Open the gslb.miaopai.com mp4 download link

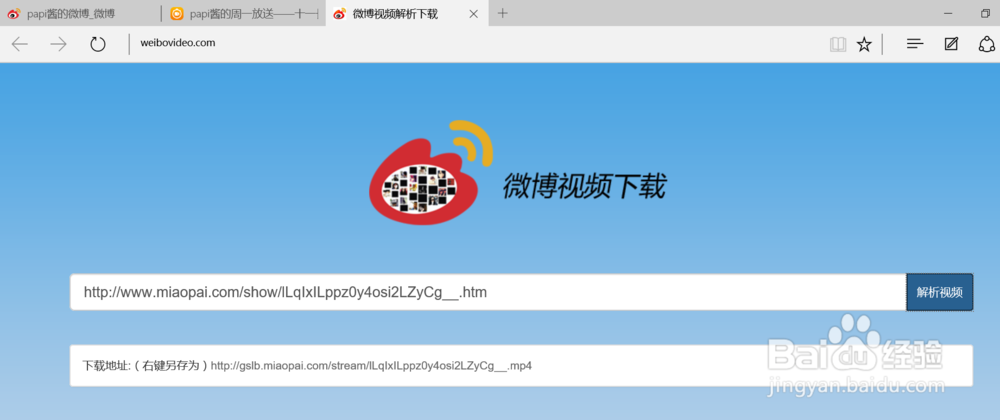coord(371,366)
